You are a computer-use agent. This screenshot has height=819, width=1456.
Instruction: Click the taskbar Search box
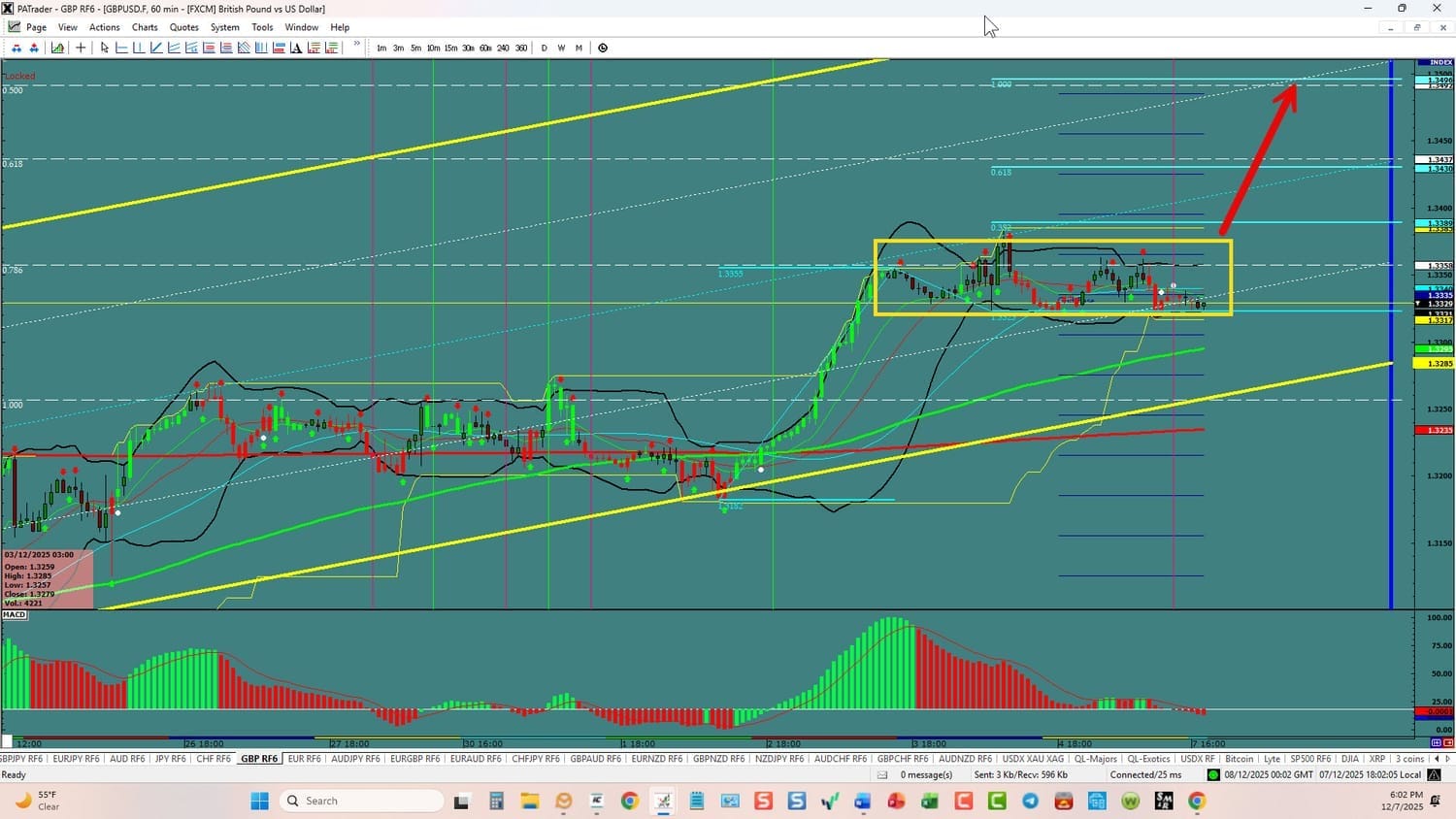[x=361, y=801]
